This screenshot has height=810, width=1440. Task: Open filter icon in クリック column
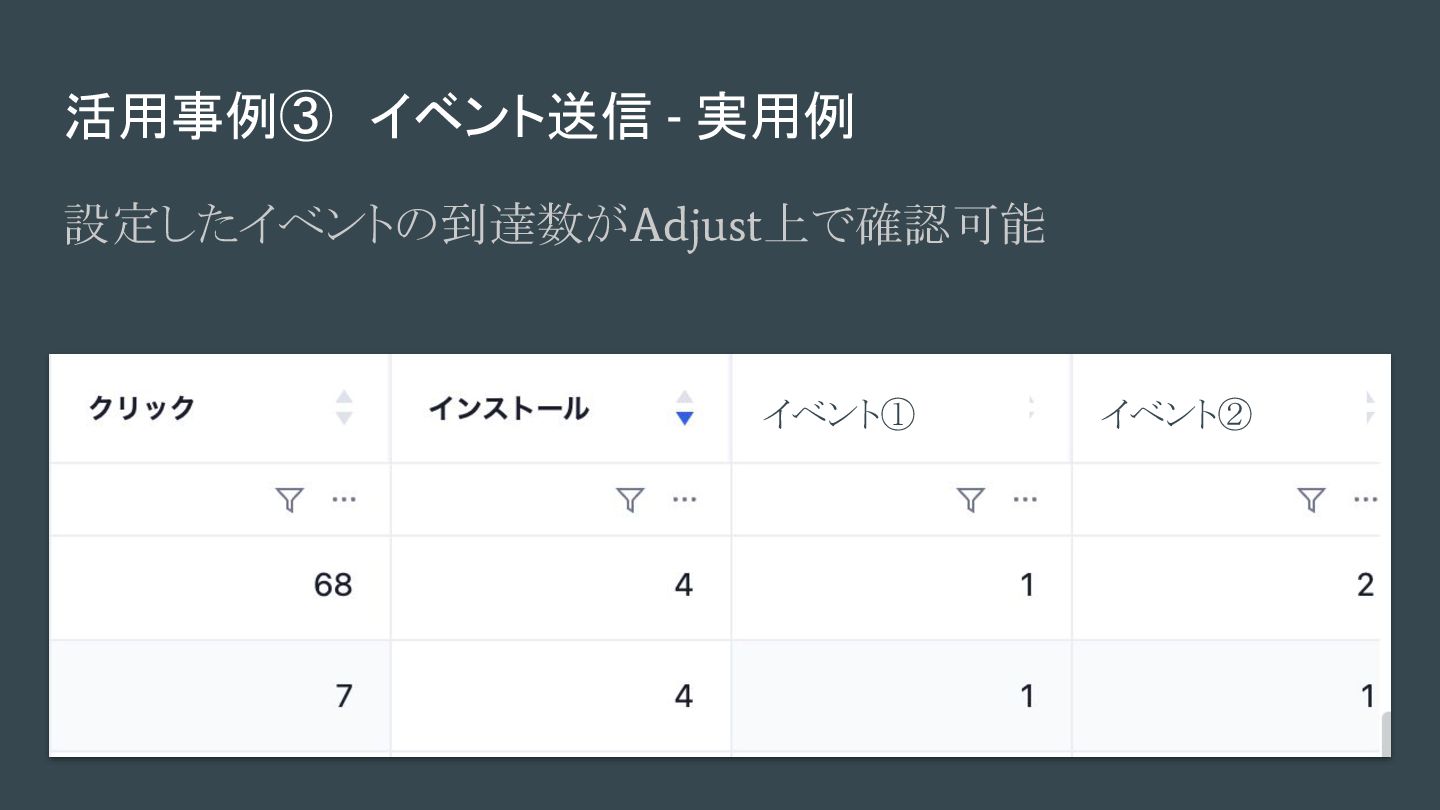(x=289, y=500)
